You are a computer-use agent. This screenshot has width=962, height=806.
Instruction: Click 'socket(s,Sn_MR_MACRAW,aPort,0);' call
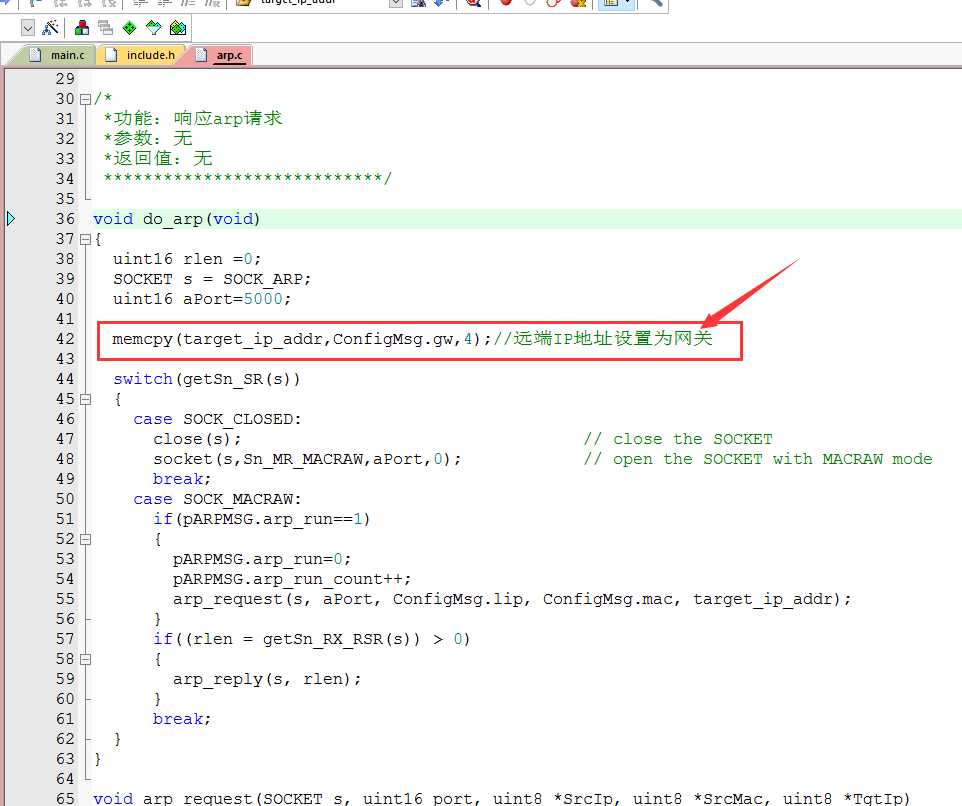(x=307, y=459)
